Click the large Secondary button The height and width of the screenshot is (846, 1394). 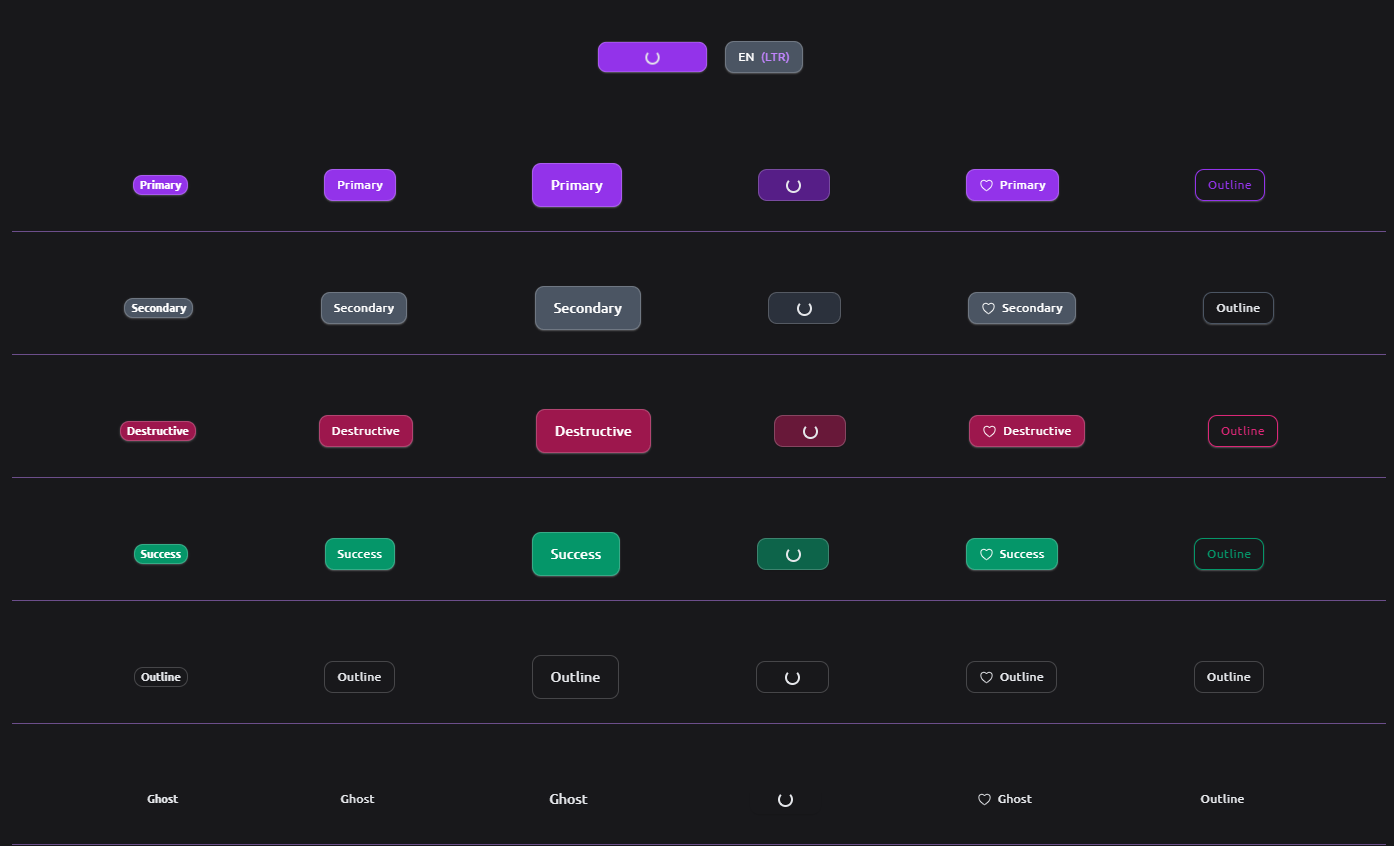[587, 308]
